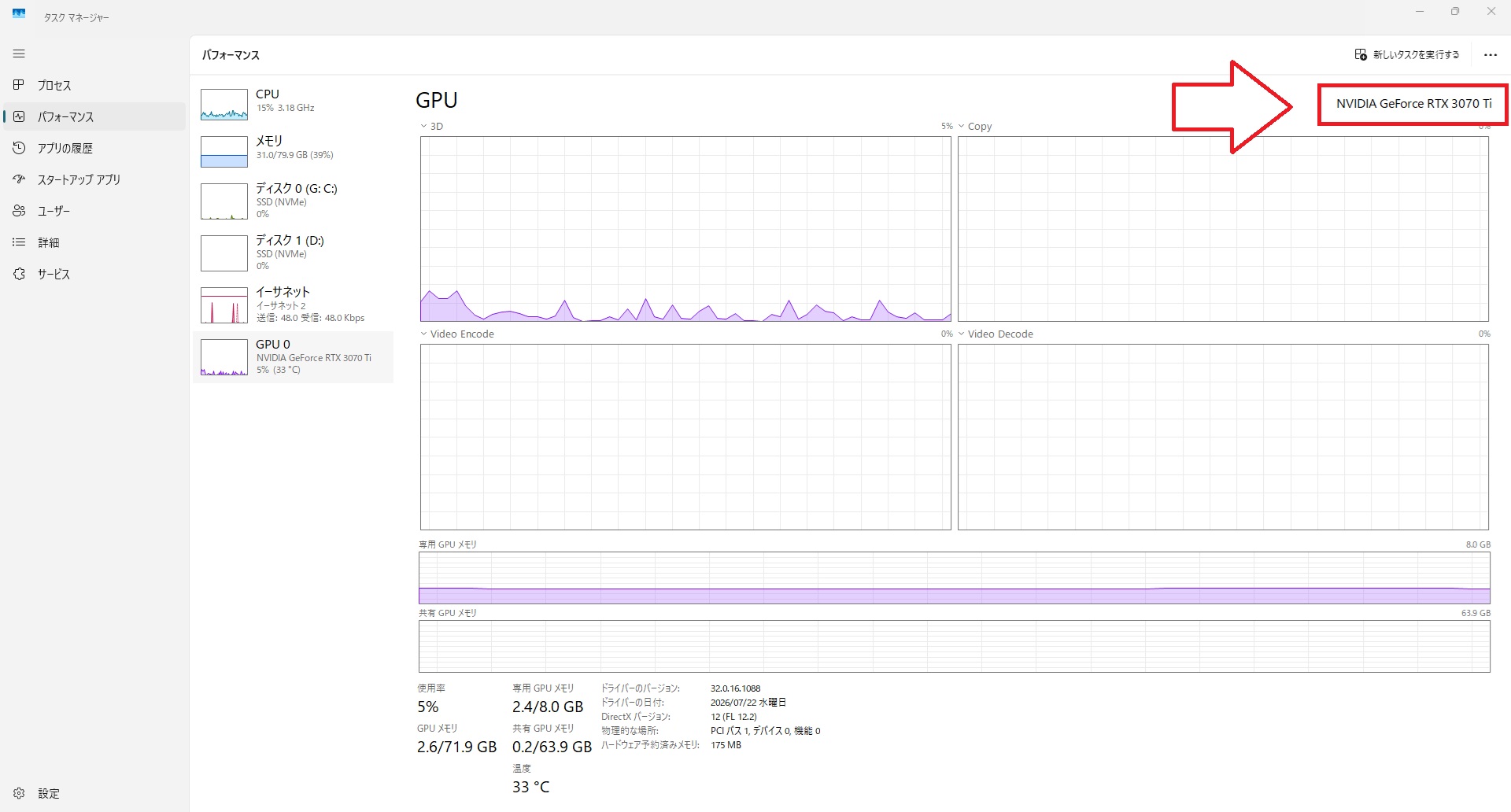Image resolution: width=1511 pixels, height=812 pixels.
Task: Click the 2.4/8.0 GB dedicated memory value
Action: [x=548, y=707]
